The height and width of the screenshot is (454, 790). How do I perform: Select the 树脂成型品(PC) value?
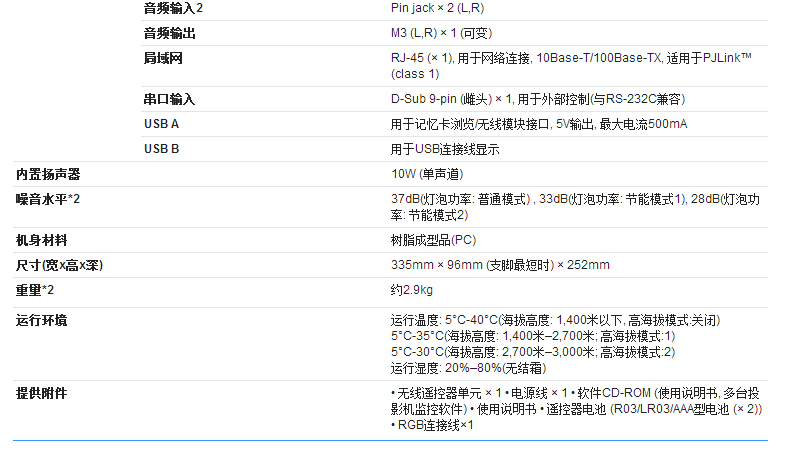click(x=435, y=240)
